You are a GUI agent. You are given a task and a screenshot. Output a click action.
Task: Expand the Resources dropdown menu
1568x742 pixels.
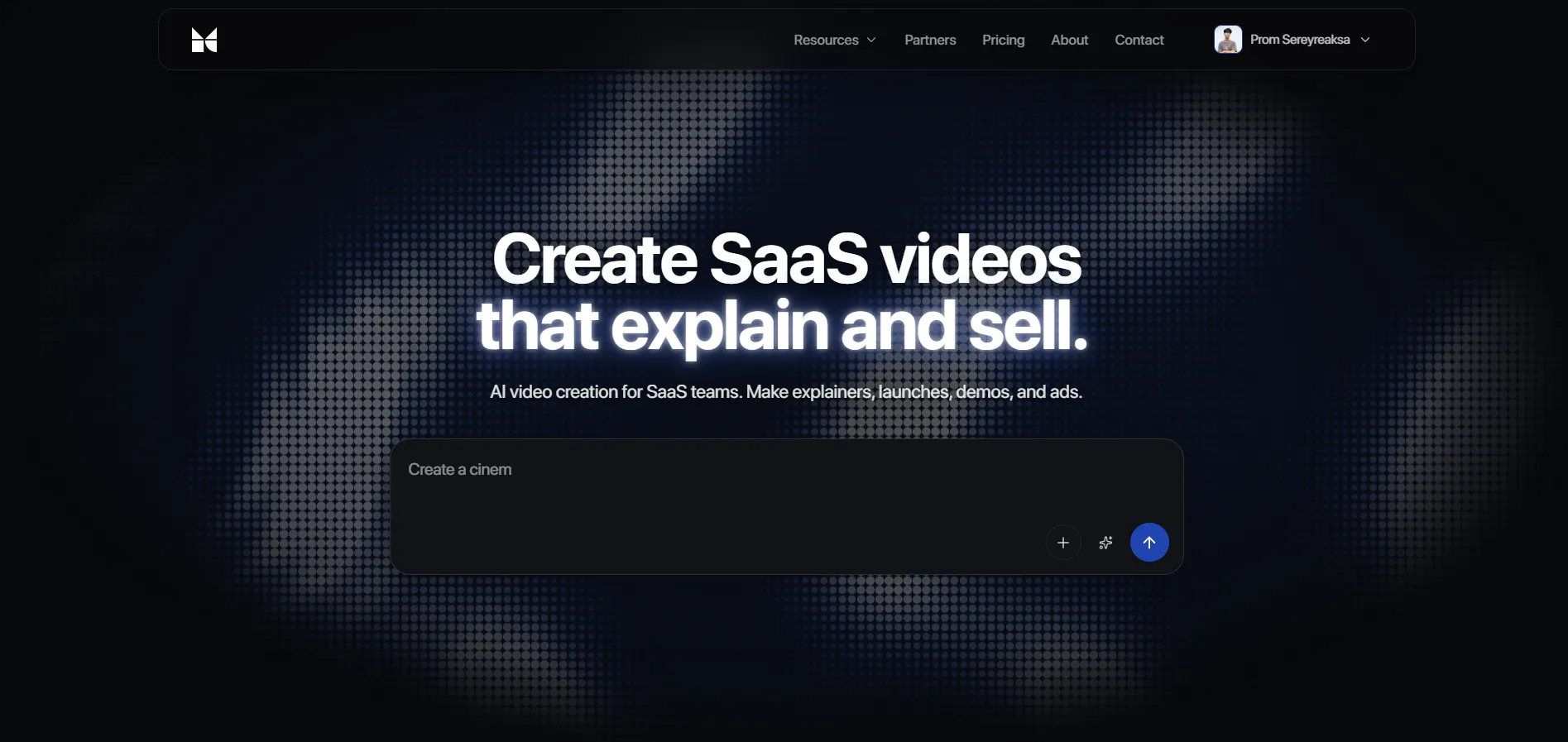click(835, 40)
